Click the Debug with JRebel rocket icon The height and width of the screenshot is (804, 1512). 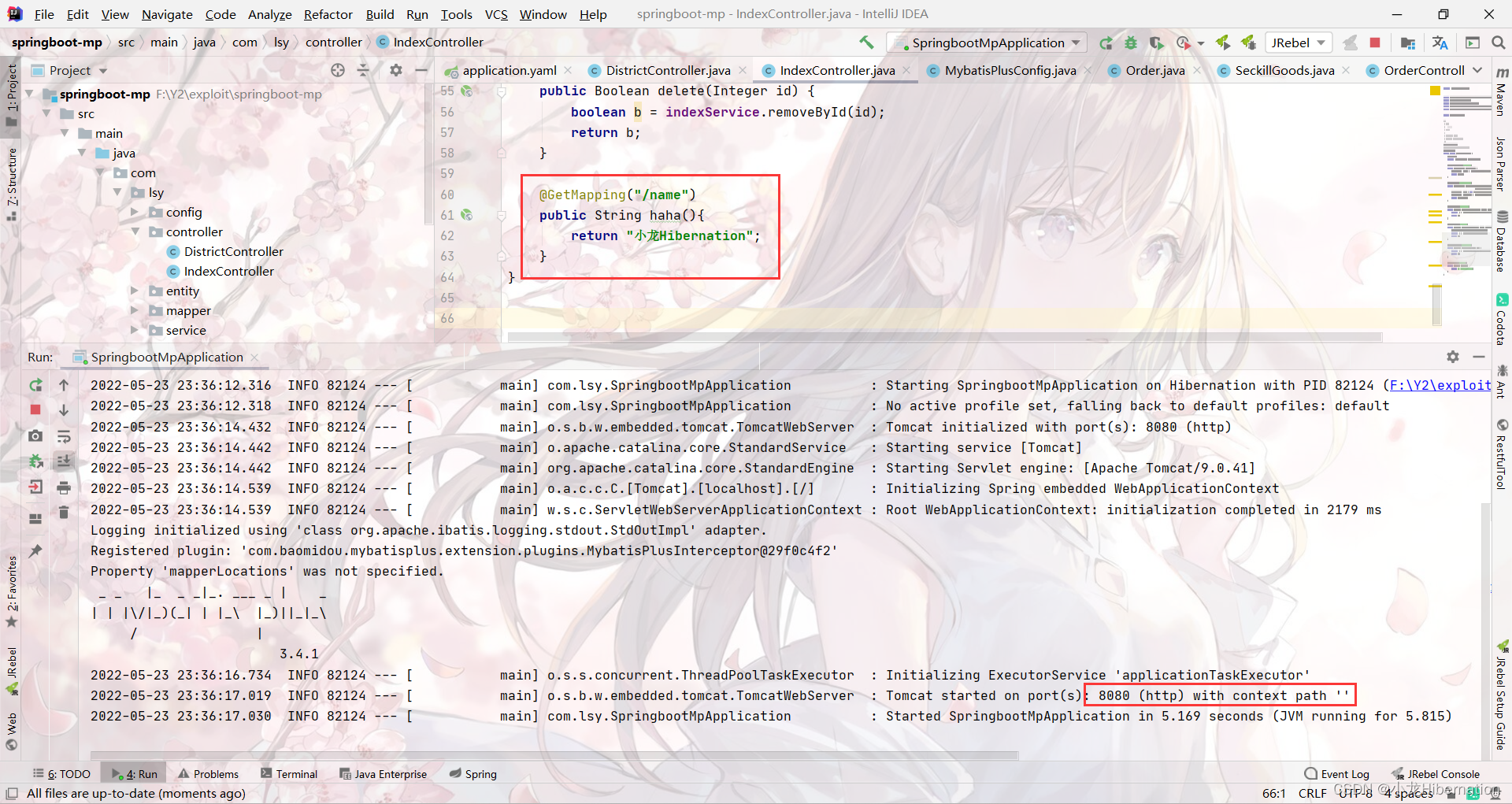(1248, 43)
